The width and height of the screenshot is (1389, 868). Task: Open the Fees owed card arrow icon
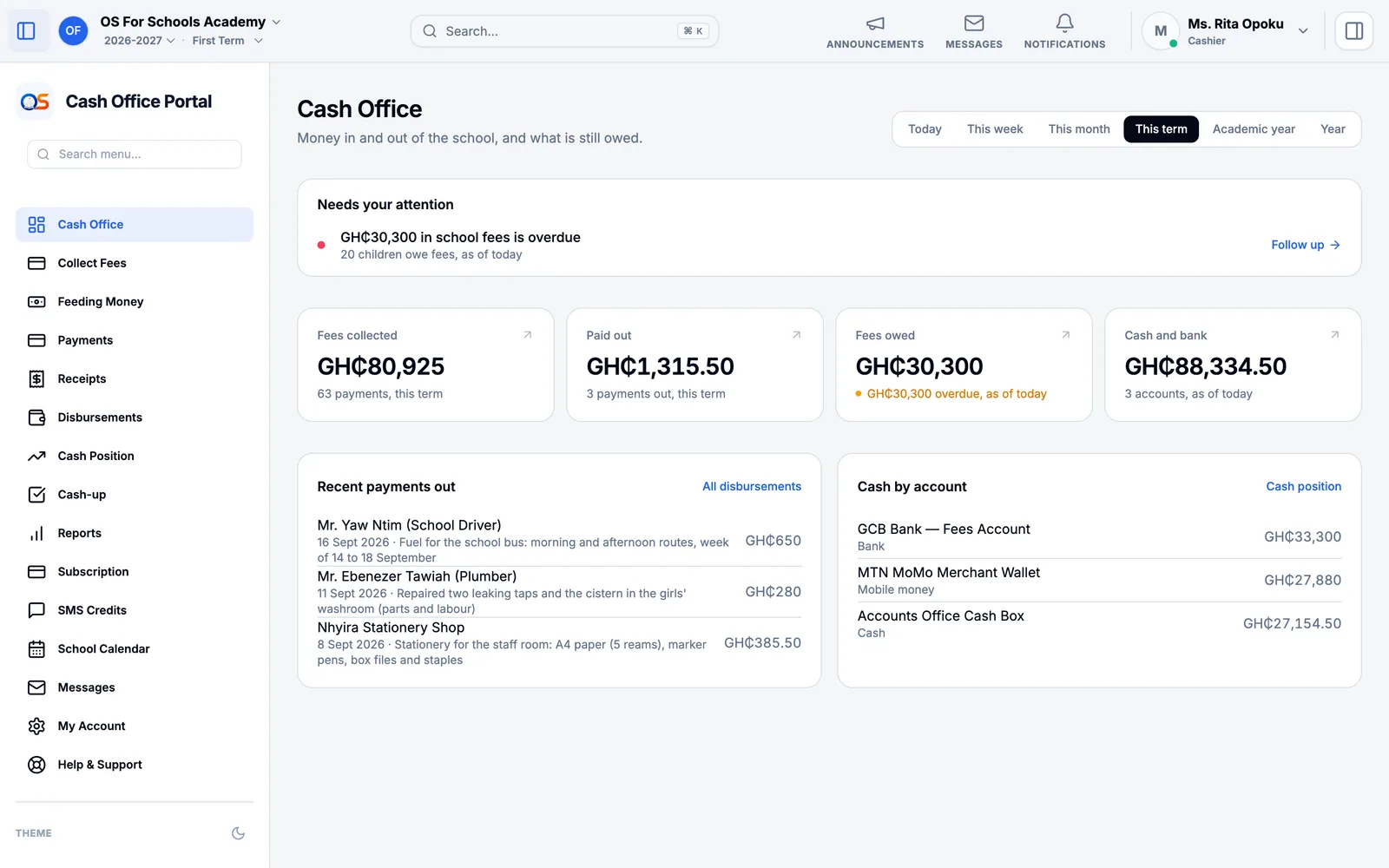[1065, 335]
